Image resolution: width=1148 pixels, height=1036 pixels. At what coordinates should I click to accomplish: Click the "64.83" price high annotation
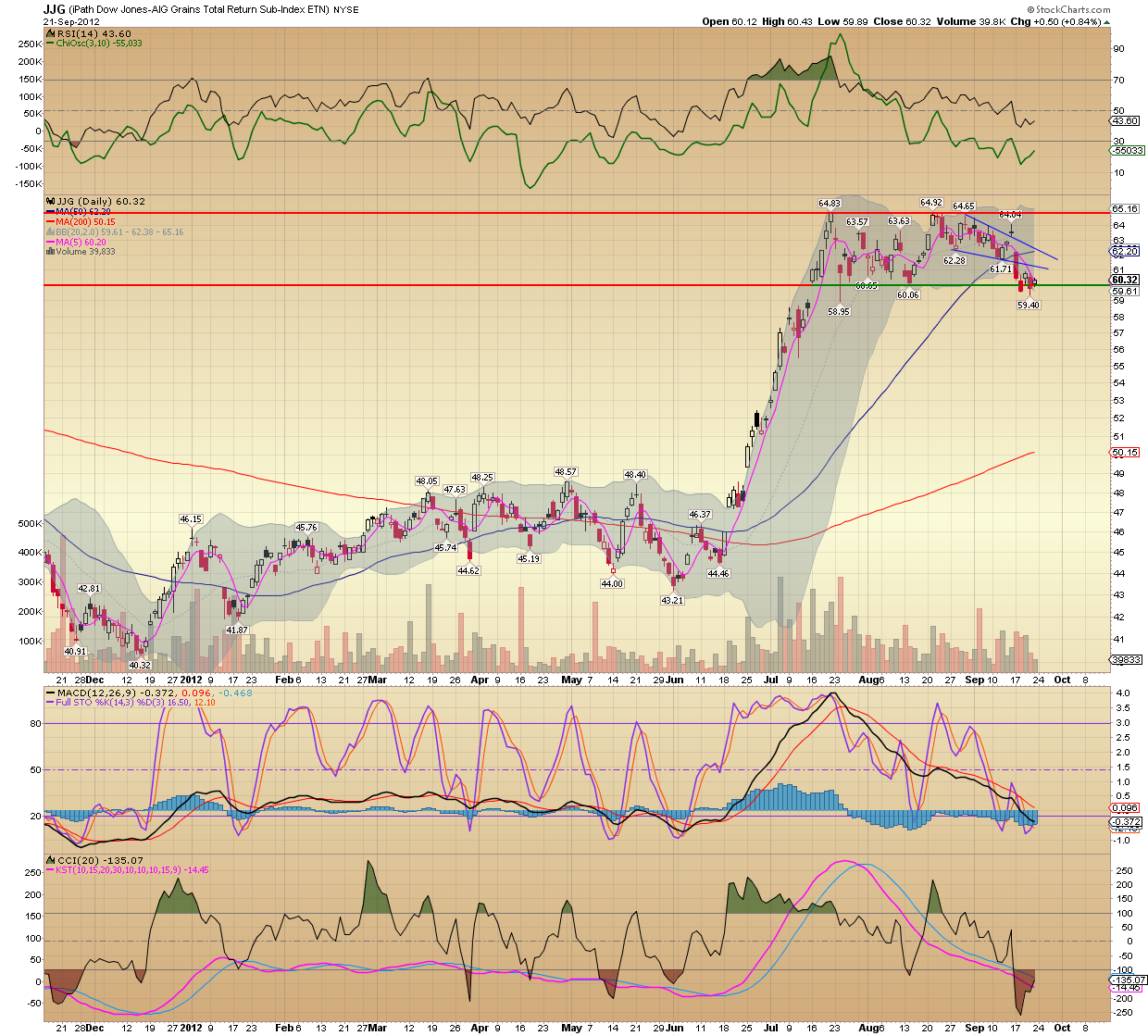click(x=830, y=204)
